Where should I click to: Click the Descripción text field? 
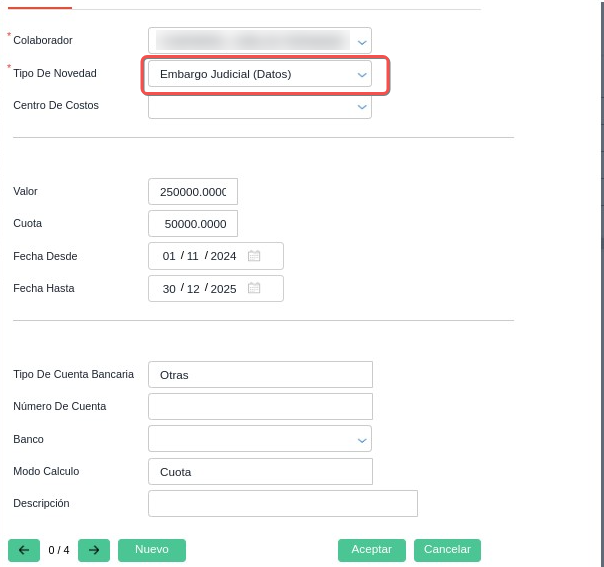282,503
